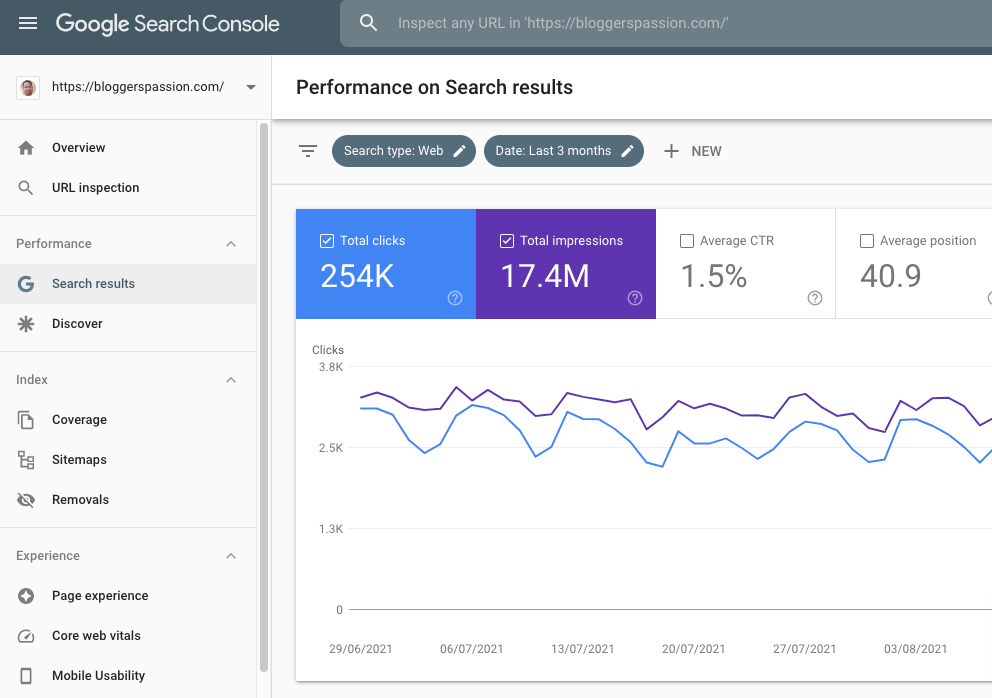Edit the Search type: Web filter chip
The image size is (992, 698).
[404, 151]
